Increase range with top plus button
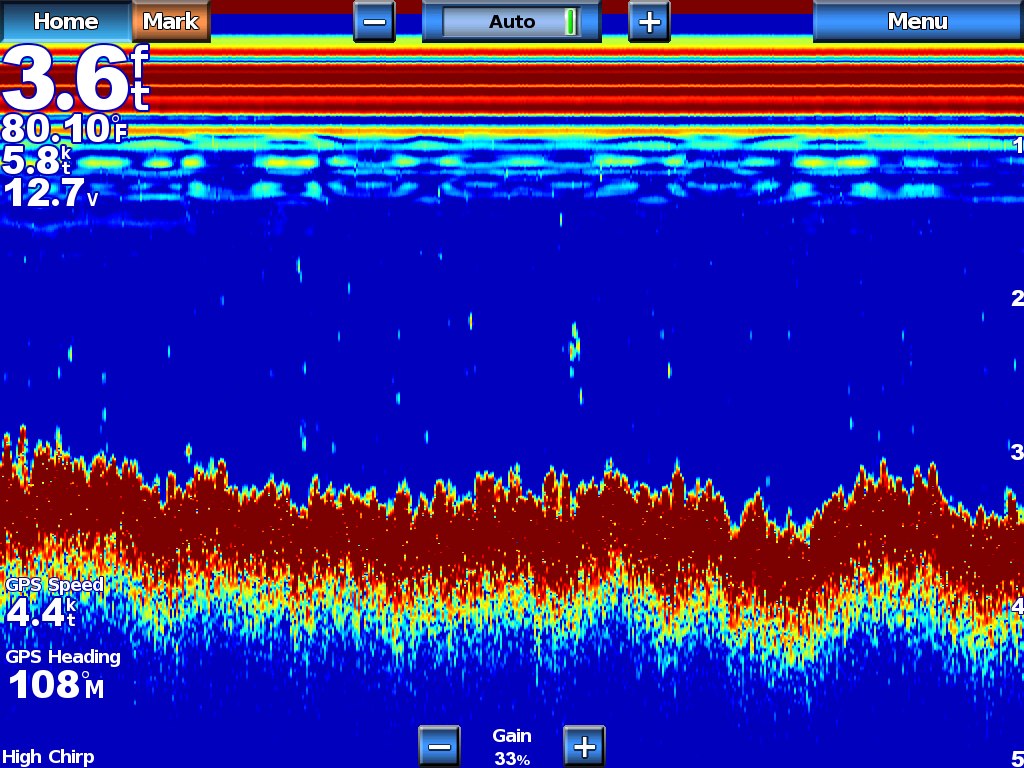1024x768 pixels. point(649,22)
